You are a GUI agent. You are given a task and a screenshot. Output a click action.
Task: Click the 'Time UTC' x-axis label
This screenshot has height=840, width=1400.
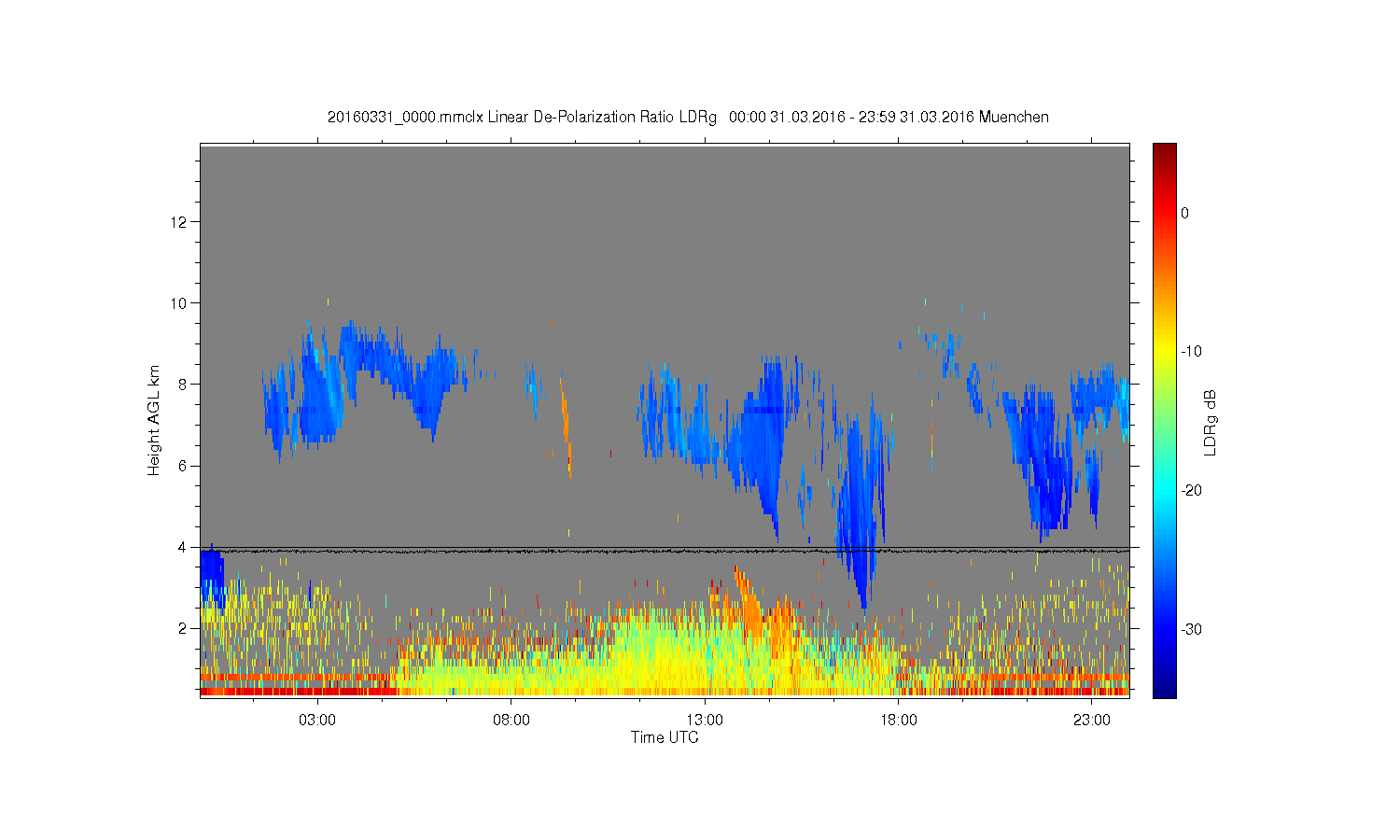[x=665, y=737]
